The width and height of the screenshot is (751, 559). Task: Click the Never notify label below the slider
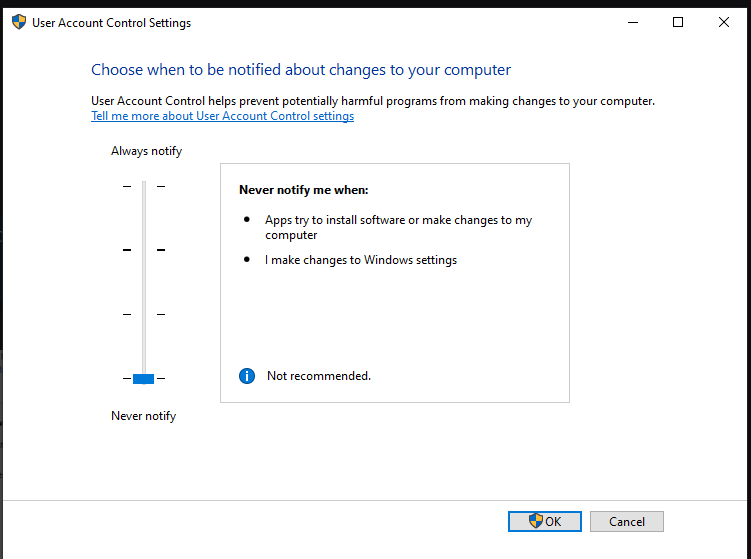point(143,416)
